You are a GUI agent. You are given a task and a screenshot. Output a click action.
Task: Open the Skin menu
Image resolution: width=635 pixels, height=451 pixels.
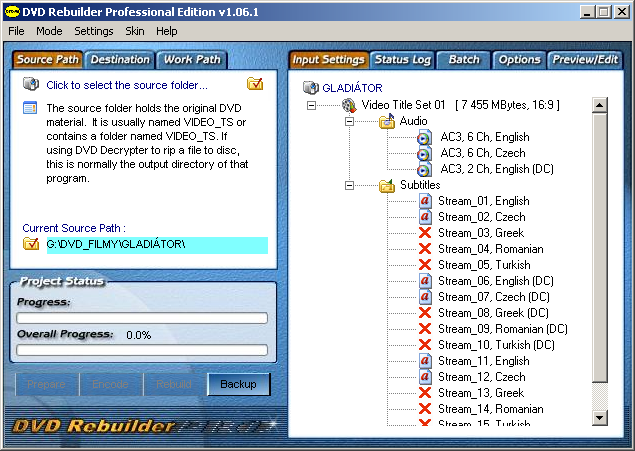[135, 31]
